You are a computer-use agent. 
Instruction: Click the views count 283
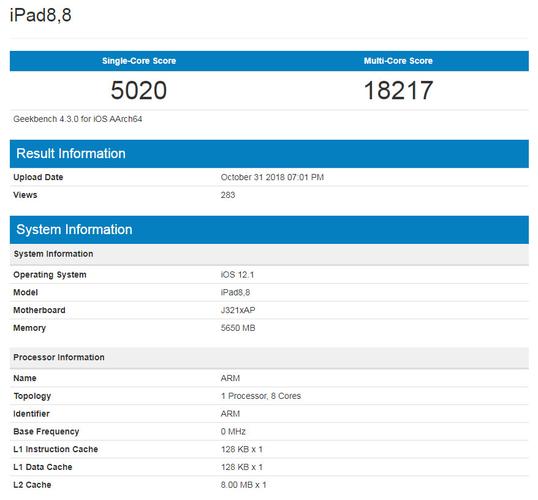tap(228, 195)
